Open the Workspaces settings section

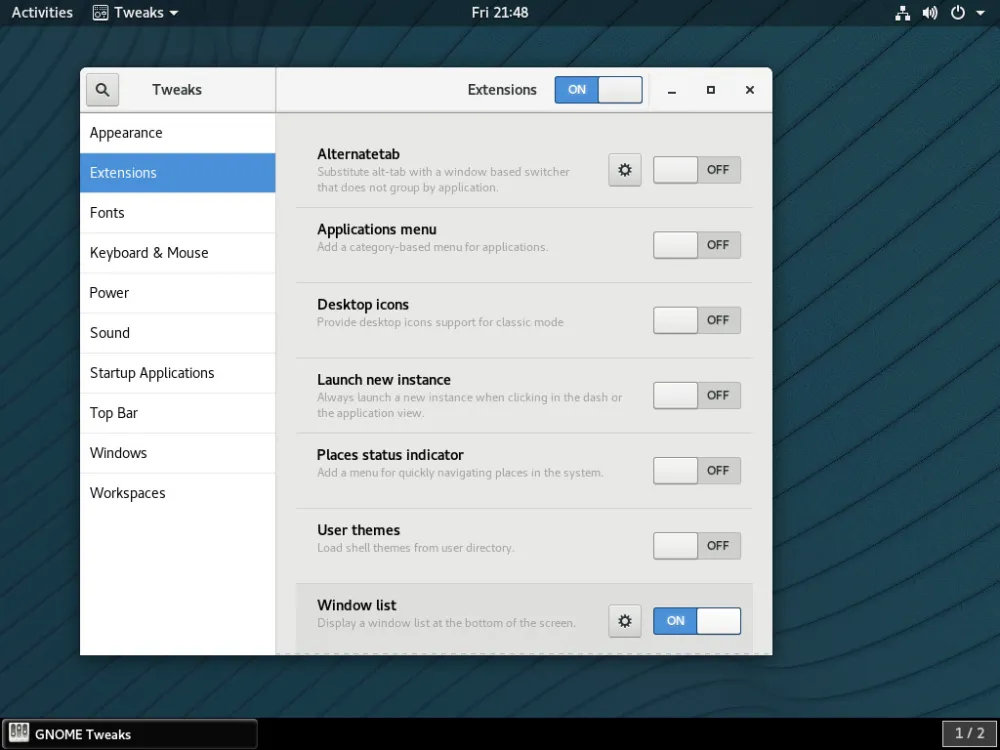click(x=127, y=492)
